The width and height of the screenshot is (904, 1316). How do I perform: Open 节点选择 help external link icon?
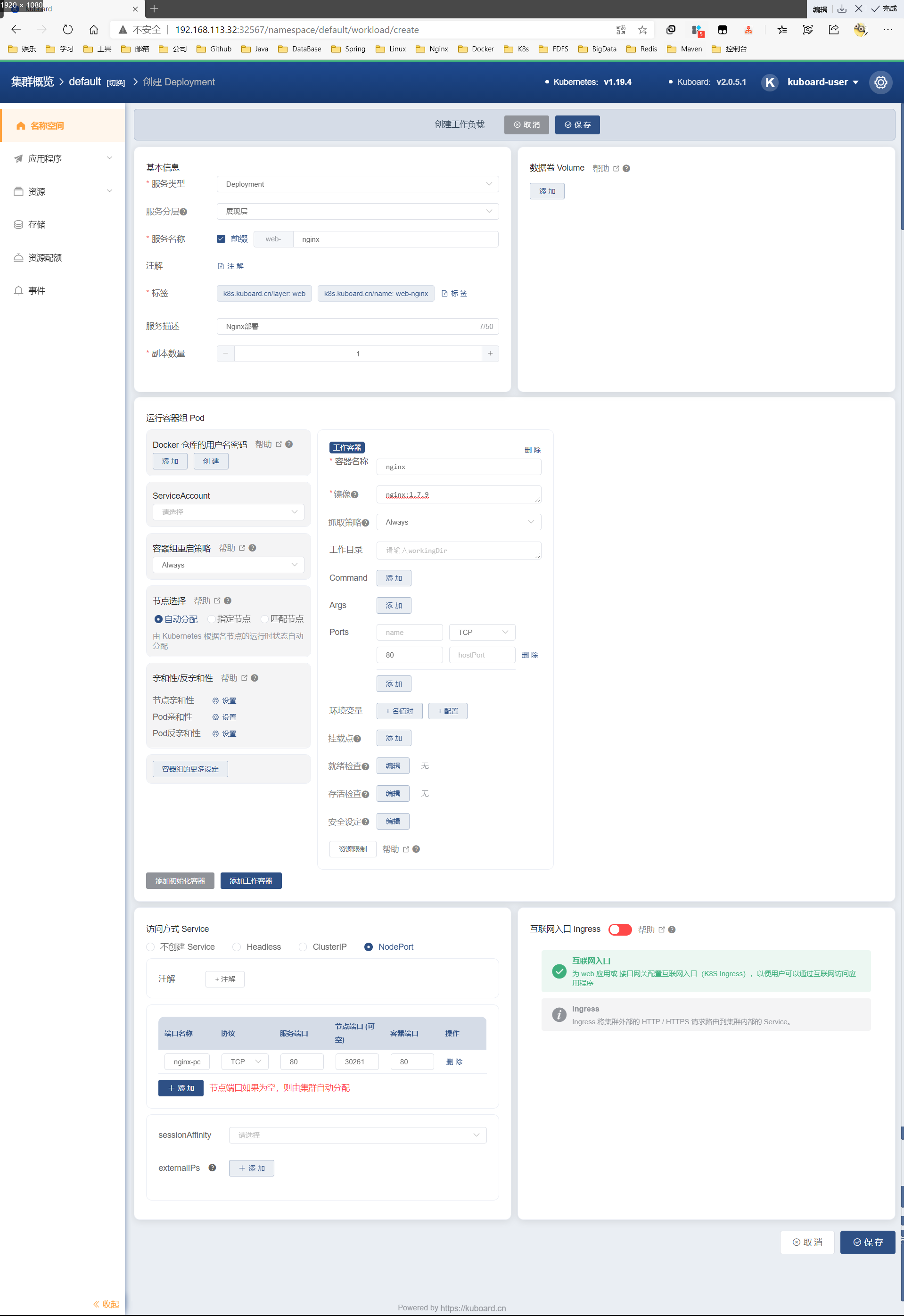click(x=217, y=600)
